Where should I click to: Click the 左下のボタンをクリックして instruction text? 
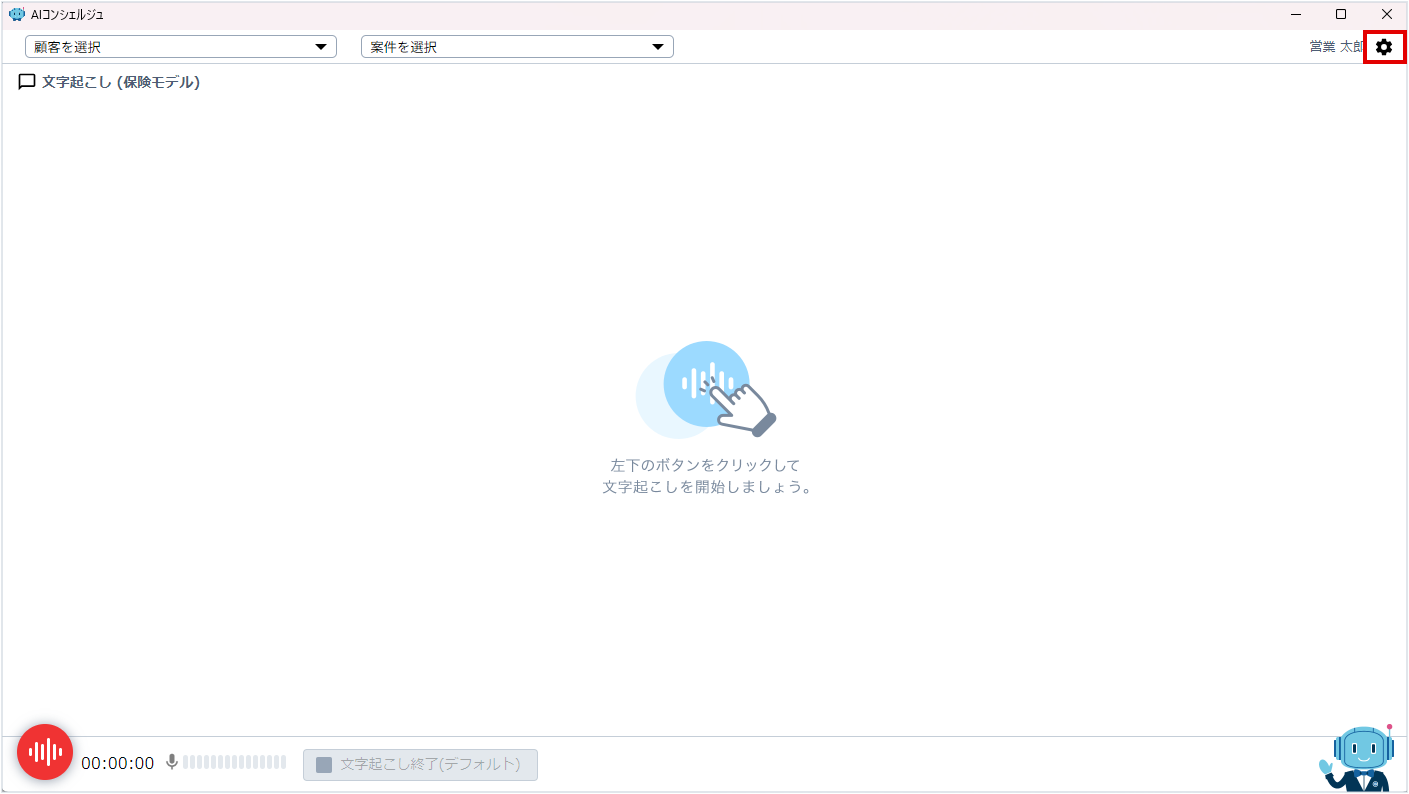(705, 465)
